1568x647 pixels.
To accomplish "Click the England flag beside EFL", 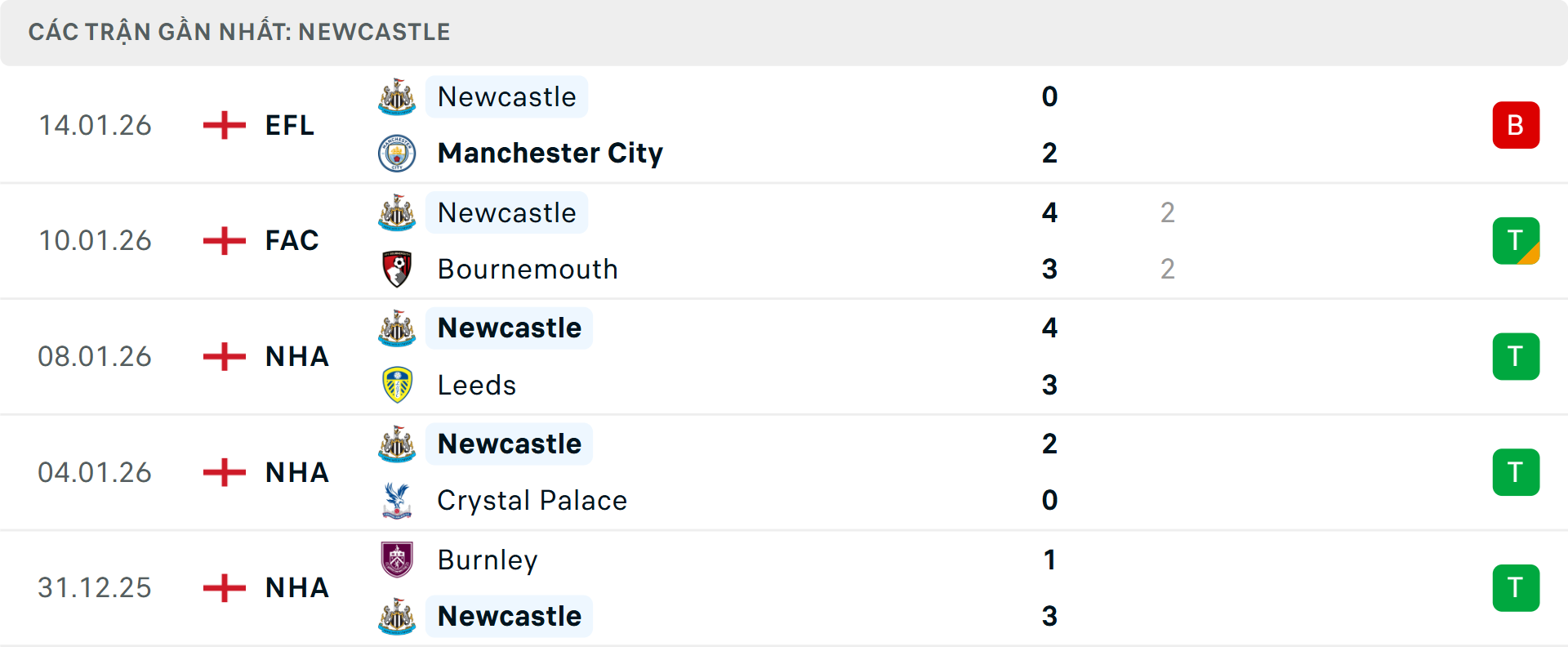I will click(223, 125).
